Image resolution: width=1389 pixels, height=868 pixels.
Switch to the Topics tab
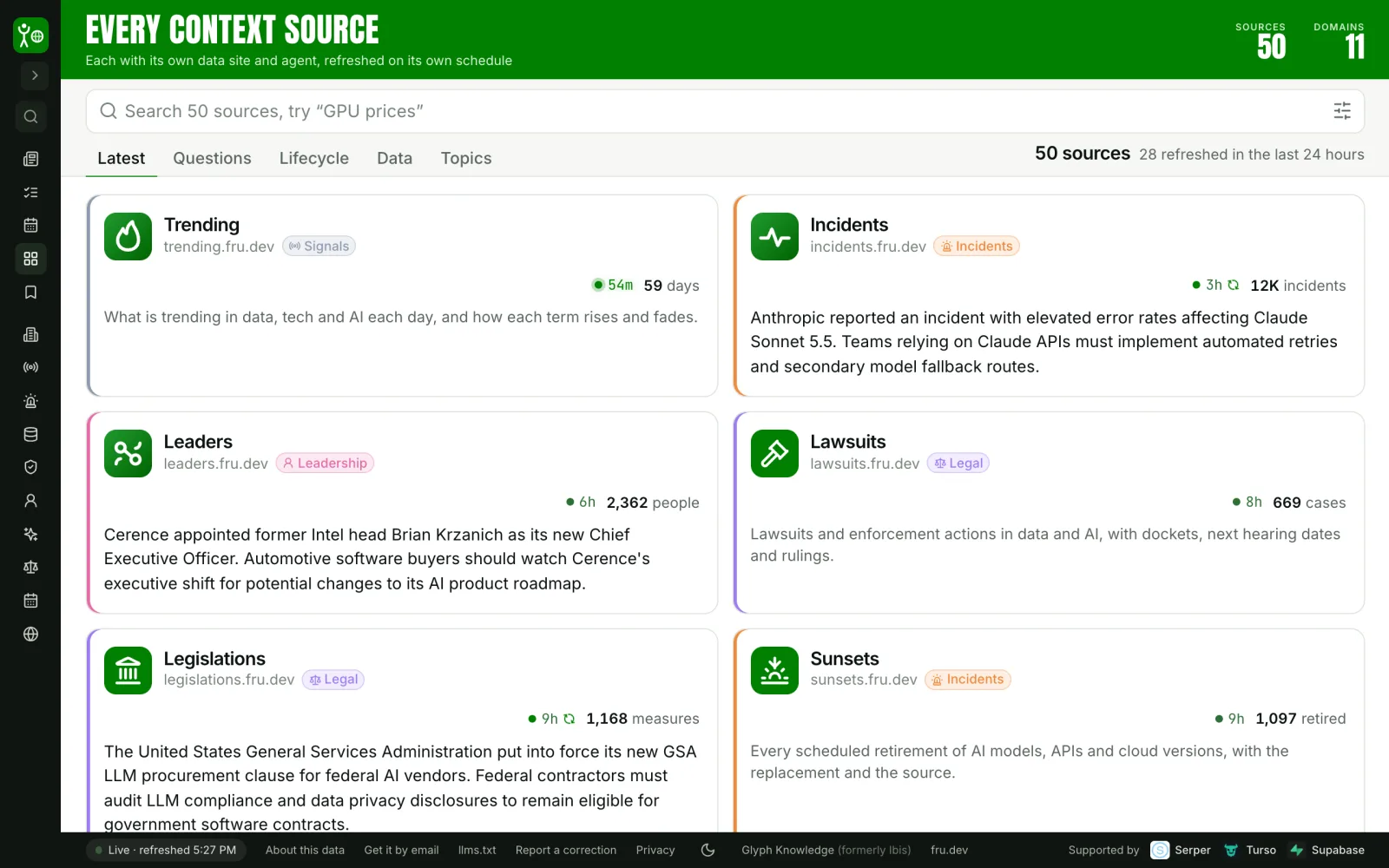point(466,158)
